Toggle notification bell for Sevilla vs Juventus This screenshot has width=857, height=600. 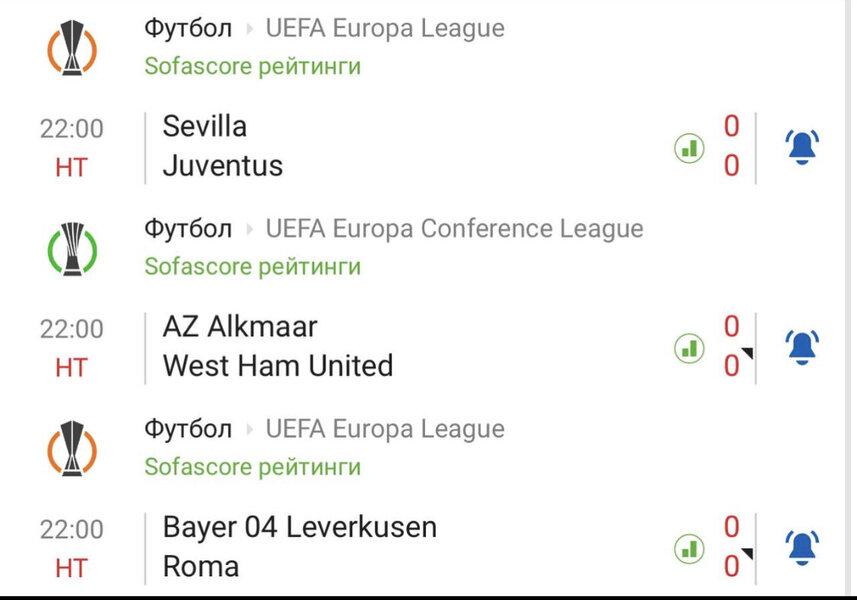point(801,147)
